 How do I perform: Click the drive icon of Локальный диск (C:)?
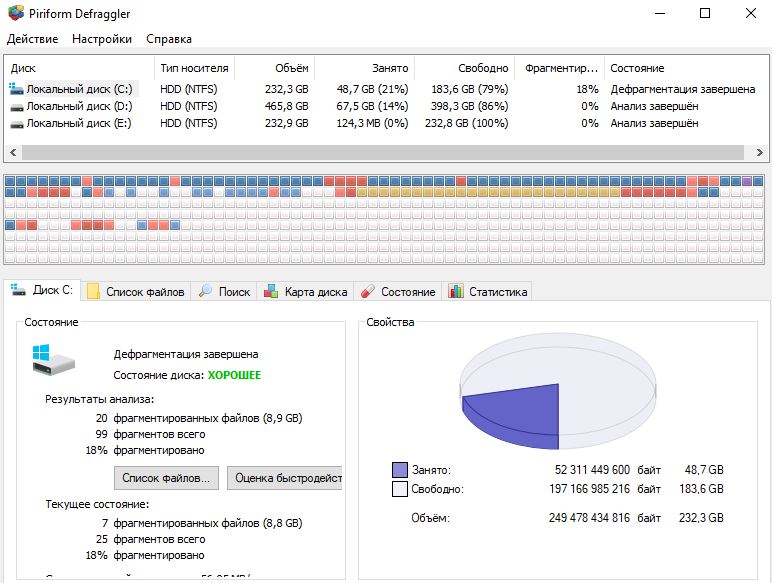click(x=16, y=89)
